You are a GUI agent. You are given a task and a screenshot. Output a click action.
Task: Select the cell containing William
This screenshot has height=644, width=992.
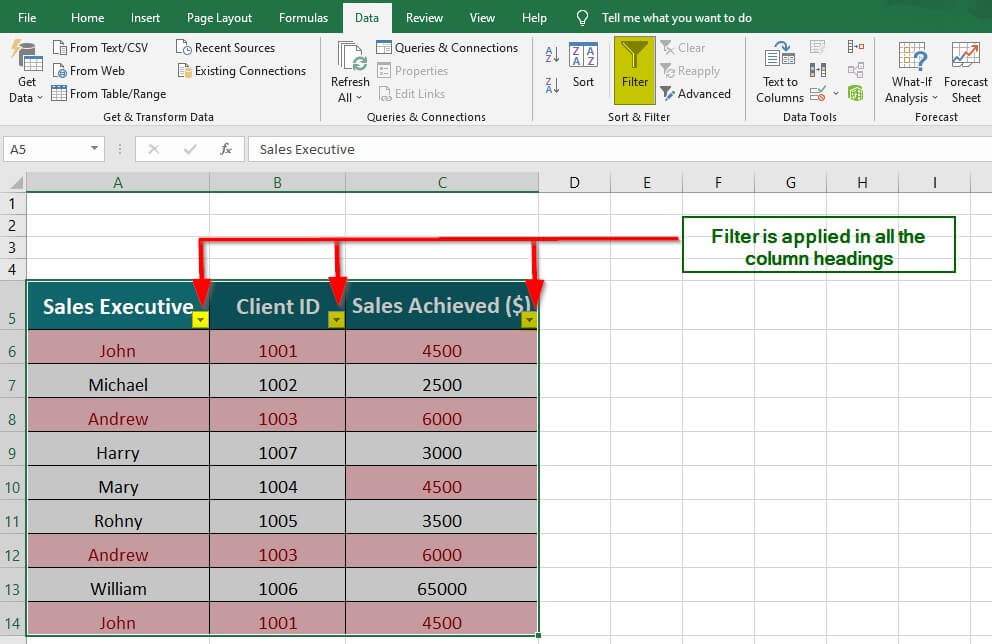(118, 589)
